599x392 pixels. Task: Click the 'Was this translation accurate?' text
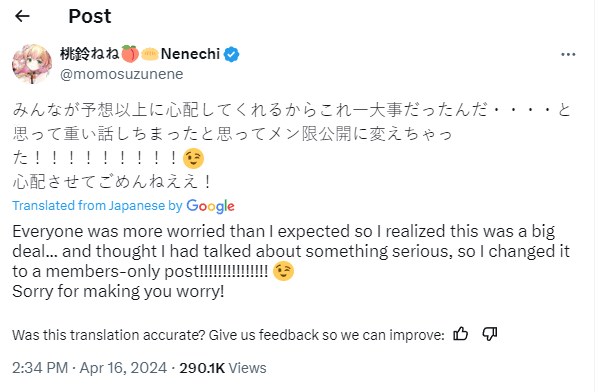pos(228,335)
